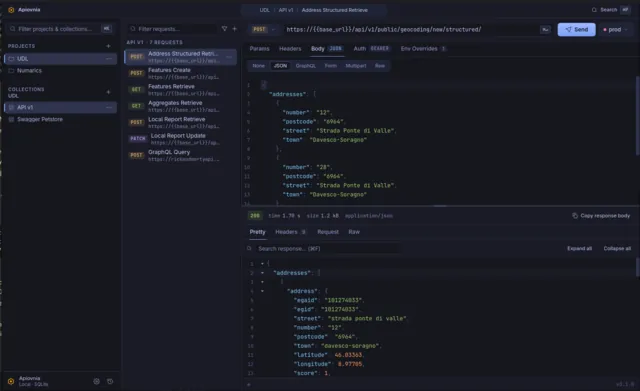Open the POST method dropdown in the URL bar
This screenshot has height=391, width=640.
coord(263,29)
